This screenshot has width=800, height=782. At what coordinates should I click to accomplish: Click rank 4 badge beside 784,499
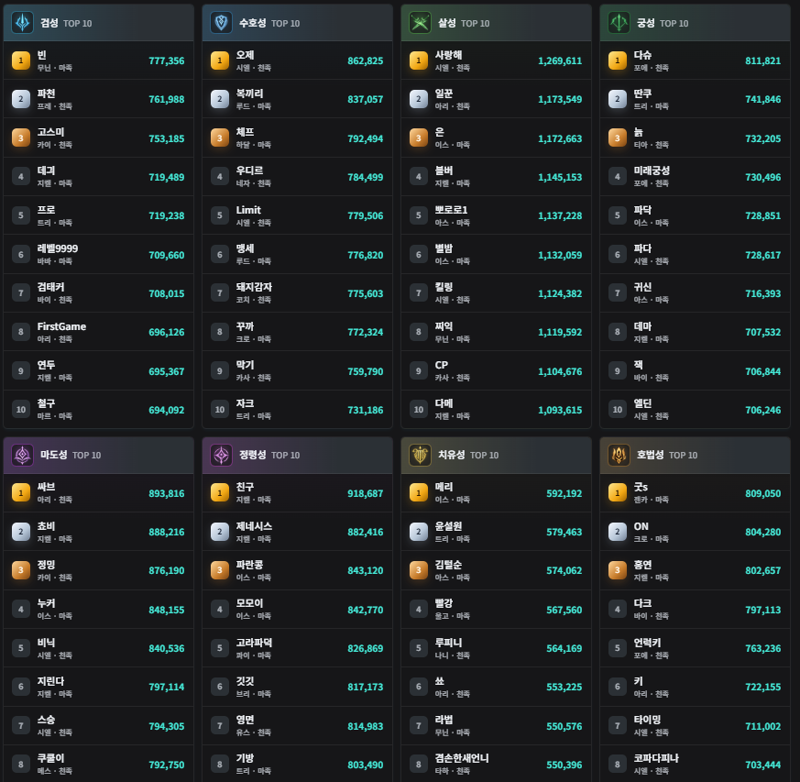pyautogui.click(x=220, y=177)
